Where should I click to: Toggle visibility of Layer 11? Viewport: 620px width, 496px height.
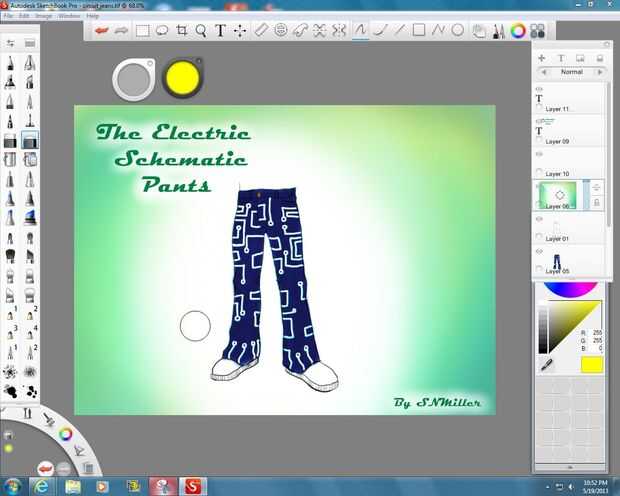click(x=539, y=89)
